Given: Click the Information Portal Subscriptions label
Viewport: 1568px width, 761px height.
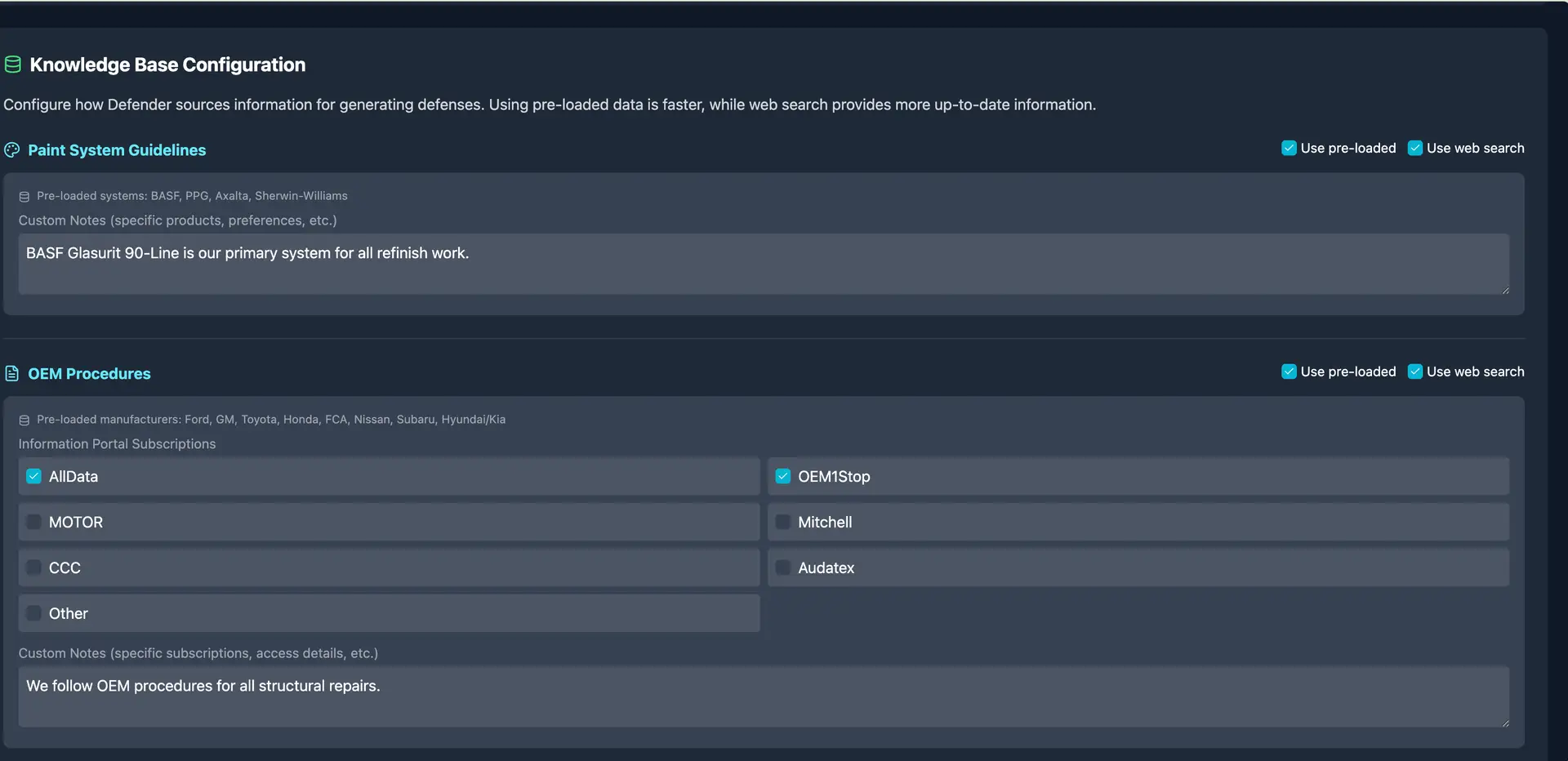Looking at the screenshot, I should (x=117, y=444).
